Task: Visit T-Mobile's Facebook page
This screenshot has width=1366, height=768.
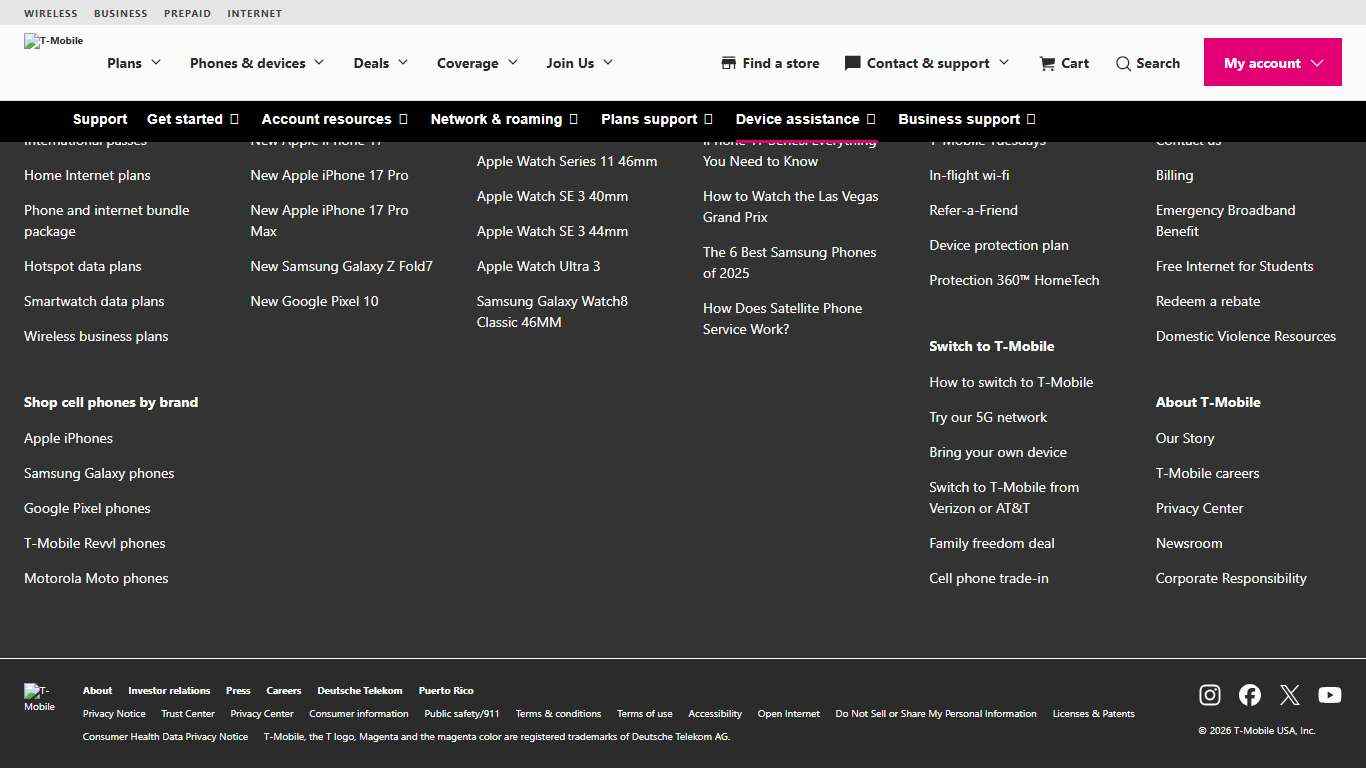Action: 1250,695
